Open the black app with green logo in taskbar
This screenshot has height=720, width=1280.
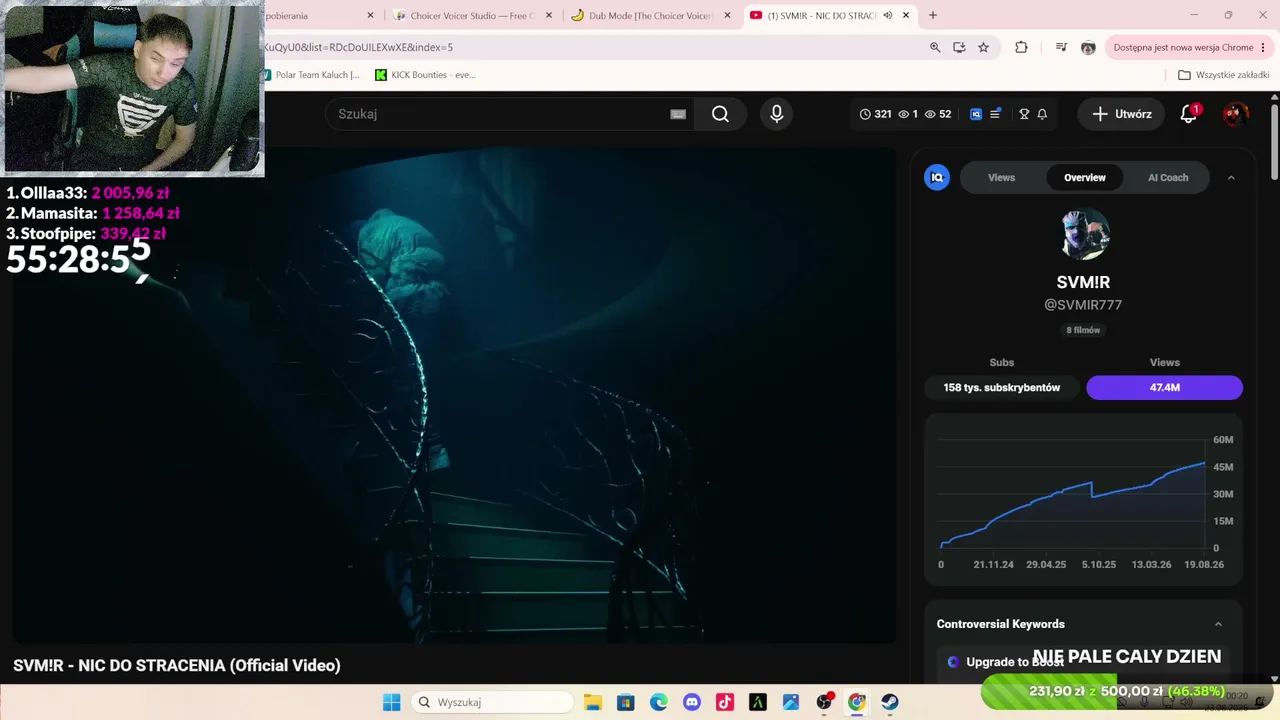(757, 702)
